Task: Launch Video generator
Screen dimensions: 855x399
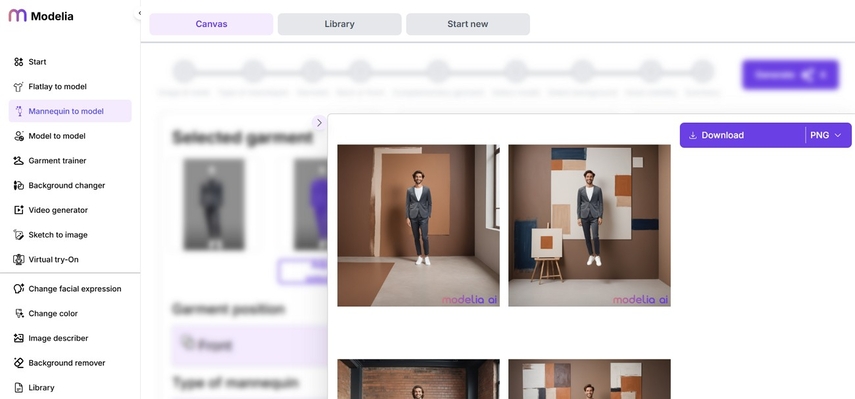Action: click(70, 210)
